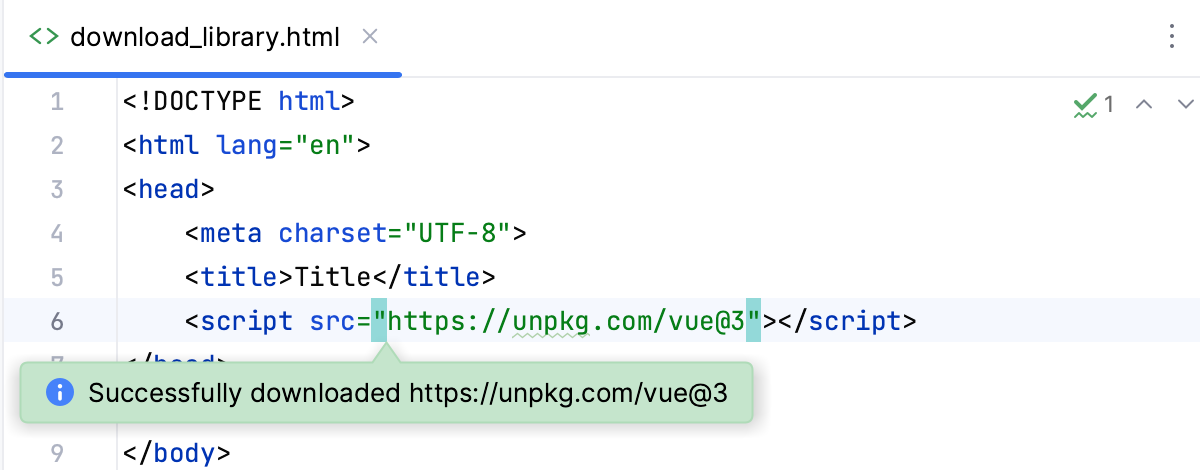This screenshot has width=1200, height=470.
Task: Click the unpkg.com/vue@3 URL in script src
Action: (x=567, y=321)
